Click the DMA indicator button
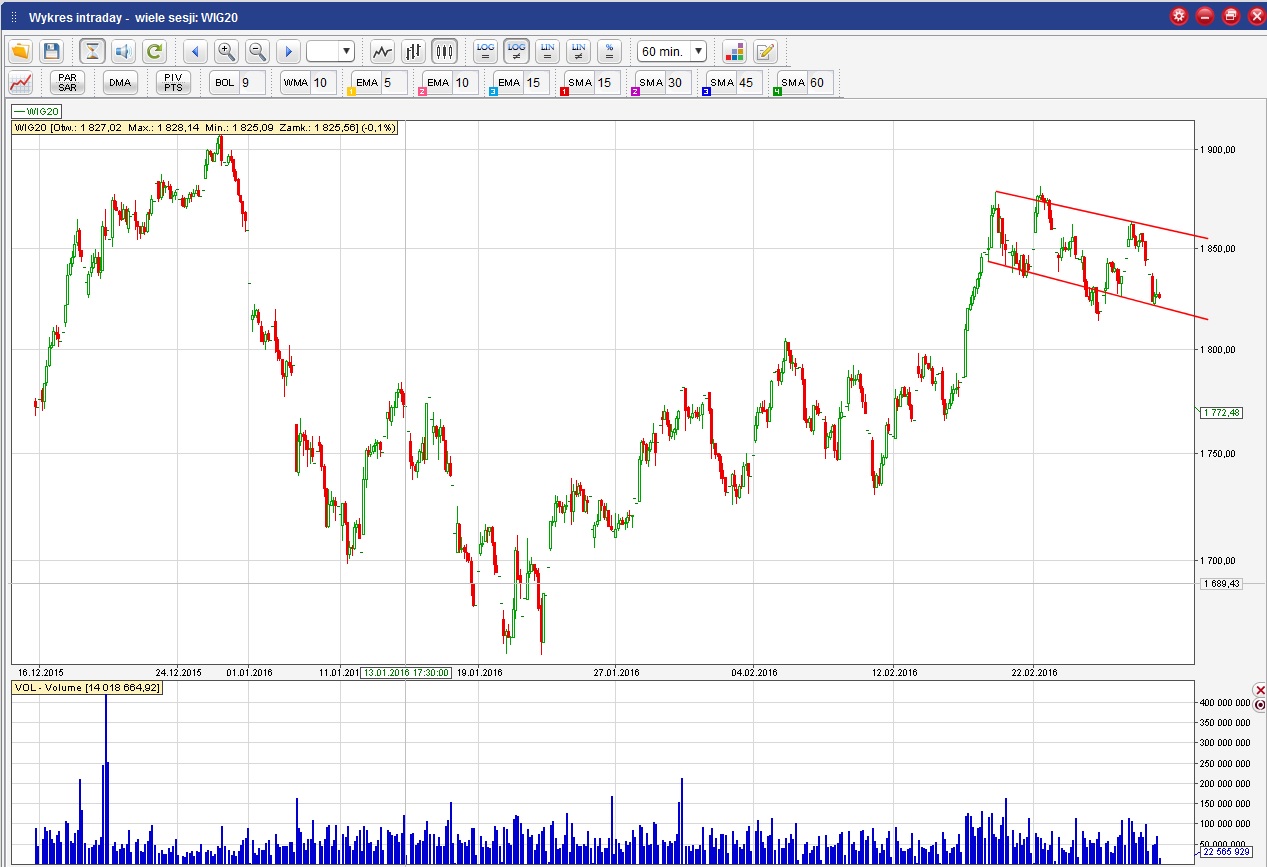The width and height of the screenshot is (1267, 867). pyautogui.click(x=120, y=83)
